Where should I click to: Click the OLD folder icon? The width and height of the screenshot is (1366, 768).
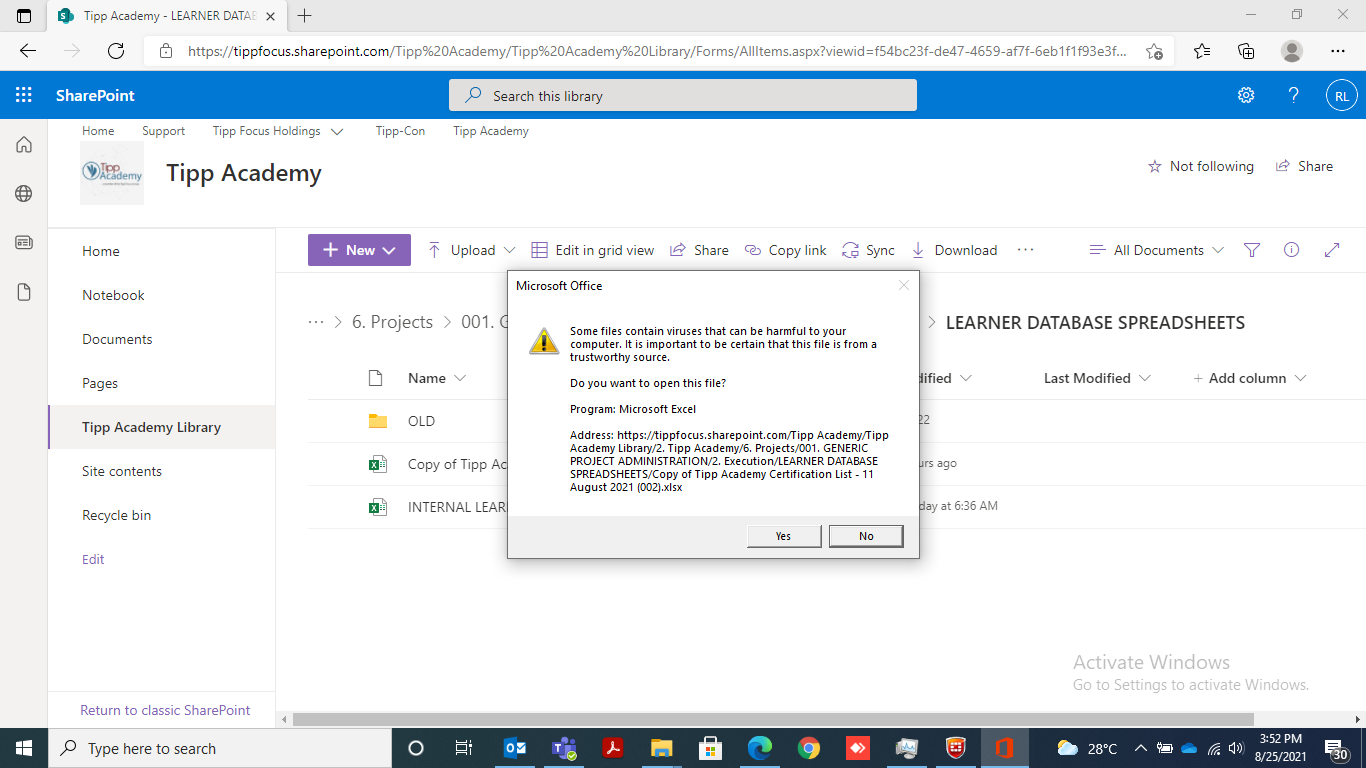(x=377, y=421)
